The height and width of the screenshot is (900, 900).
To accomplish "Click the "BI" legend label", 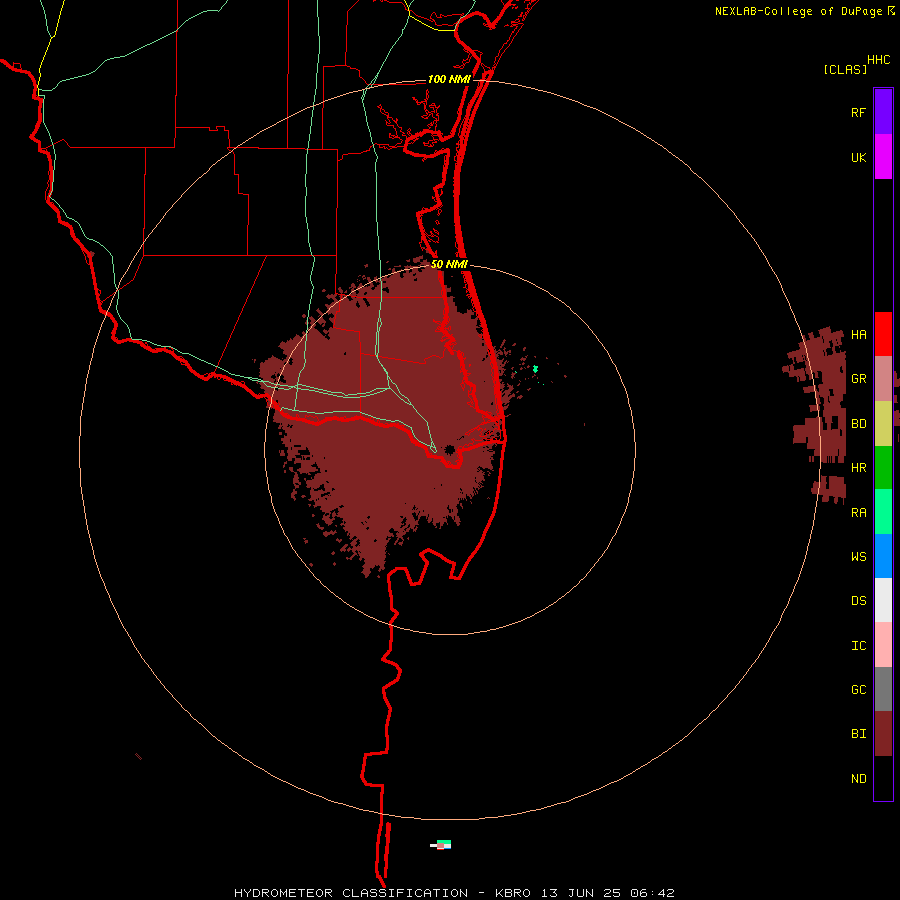I will point(858,734).
